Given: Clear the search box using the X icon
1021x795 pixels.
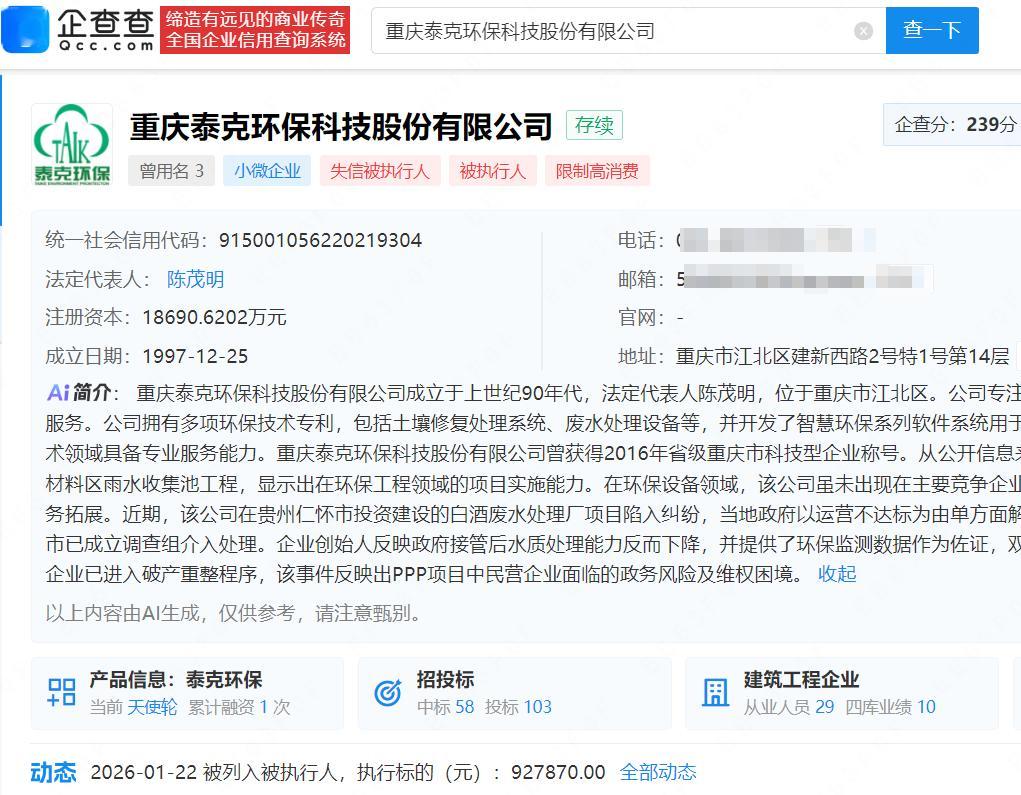Looking at the screenshot, I should click(x=862, y=30).
